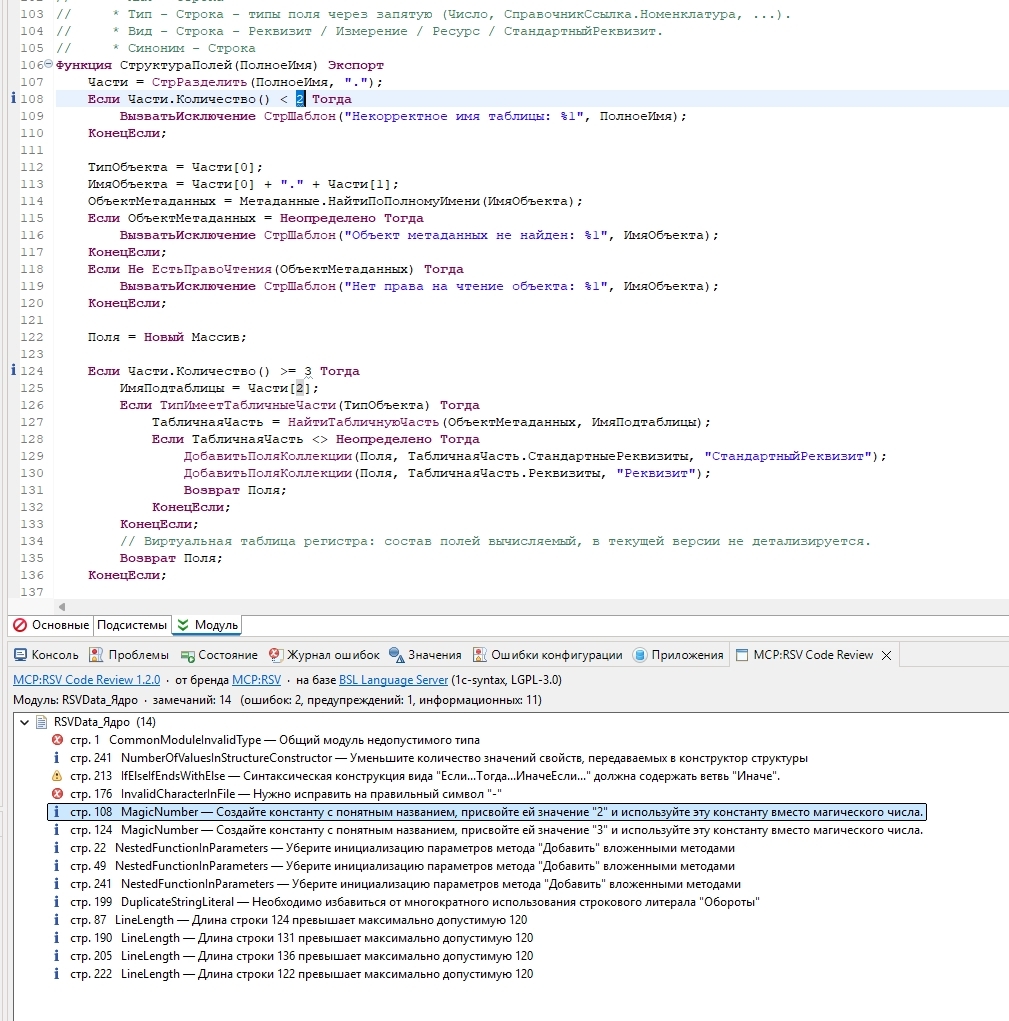Select стр. 222 LineLength issue
Viewport: 1009px width, 1021px height.
click(x=301, y=974)
